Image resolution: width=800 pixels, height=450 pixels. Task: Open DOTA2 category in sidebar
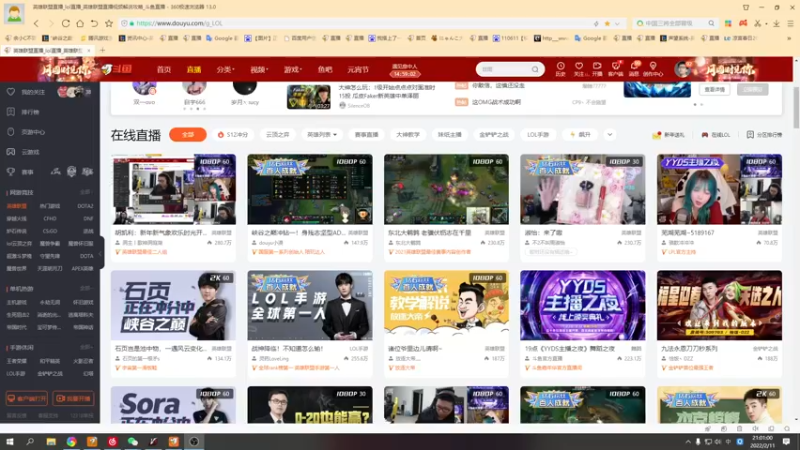tap(85, 206)
